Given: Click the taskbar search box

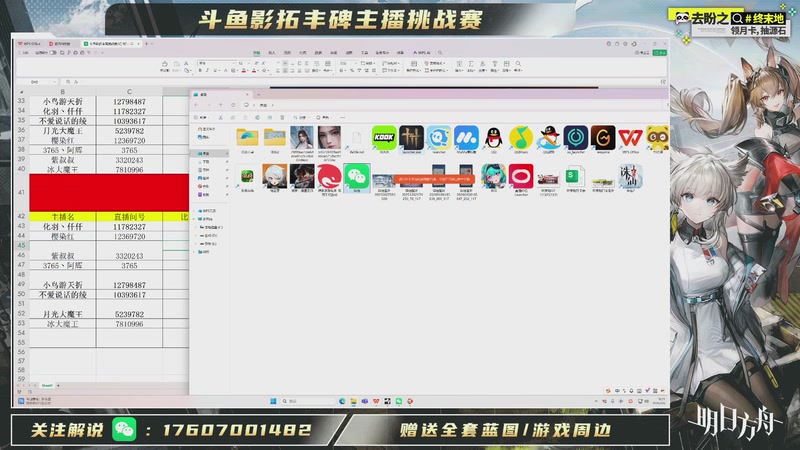Looking at the screenshot, I should [300, 400].
